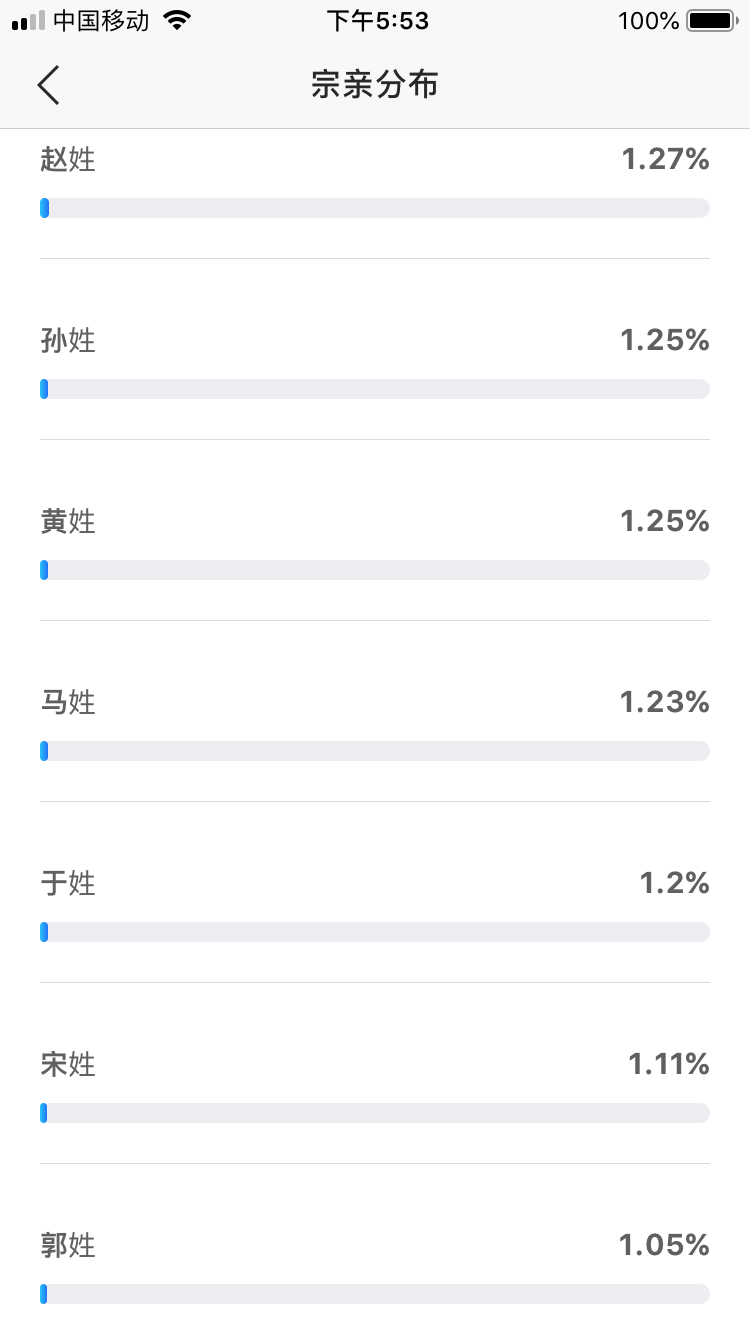Tap the 1.11% percentage value
The height and width of the screenshot is (1334, 750).
[668, 1064]
